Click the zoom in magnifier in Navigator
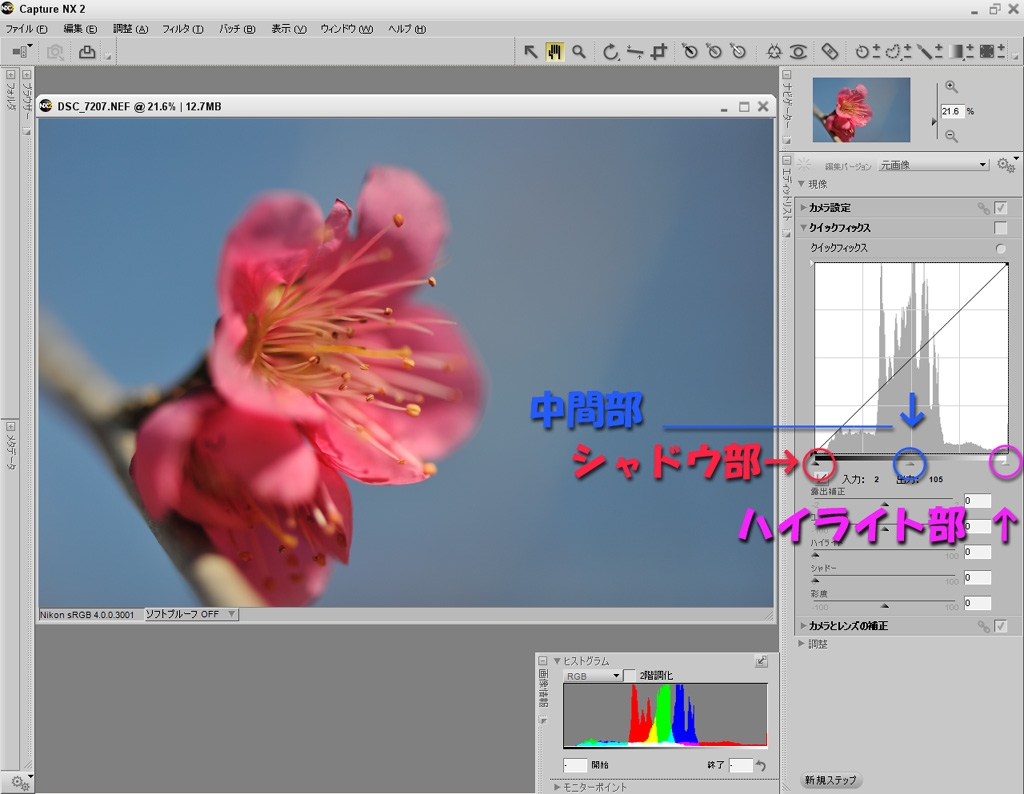 point(951,87)
